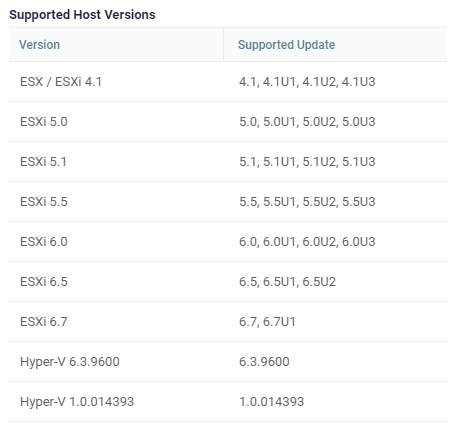Click the Supported Host Versions heading
The height and width of the screenshot is (442, 460).
point(82,15)
